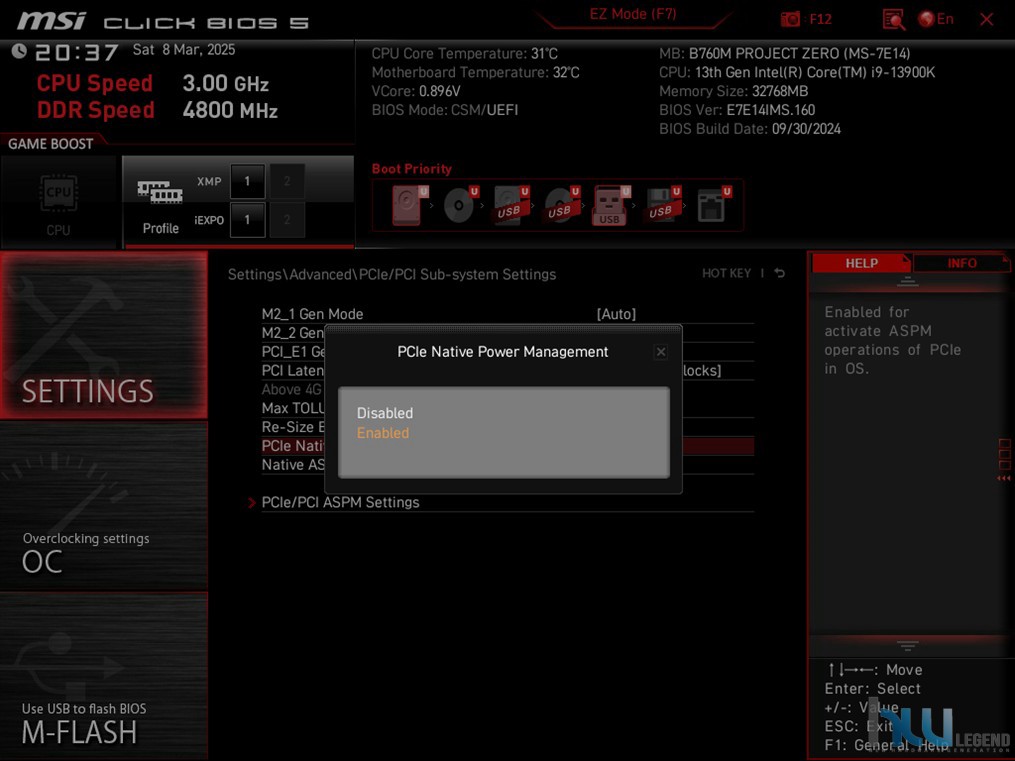Switch to the INFO tab
The width and height of the screenshot is (1015, 761).
[962, 263]
